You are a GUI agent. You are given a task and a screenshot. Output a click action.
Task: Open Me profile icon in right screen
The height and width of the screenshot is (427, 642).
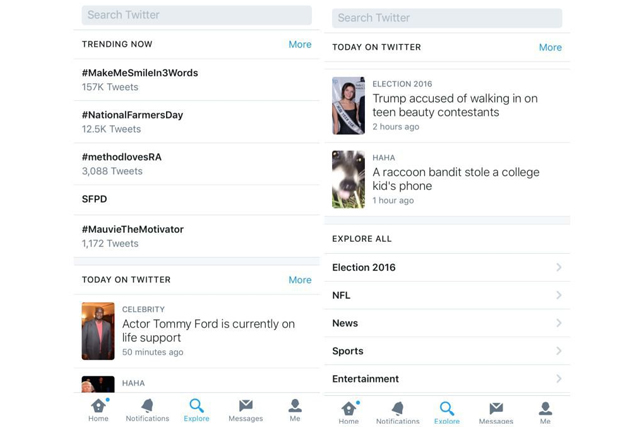pyautogui.click(x=545, y=408)
